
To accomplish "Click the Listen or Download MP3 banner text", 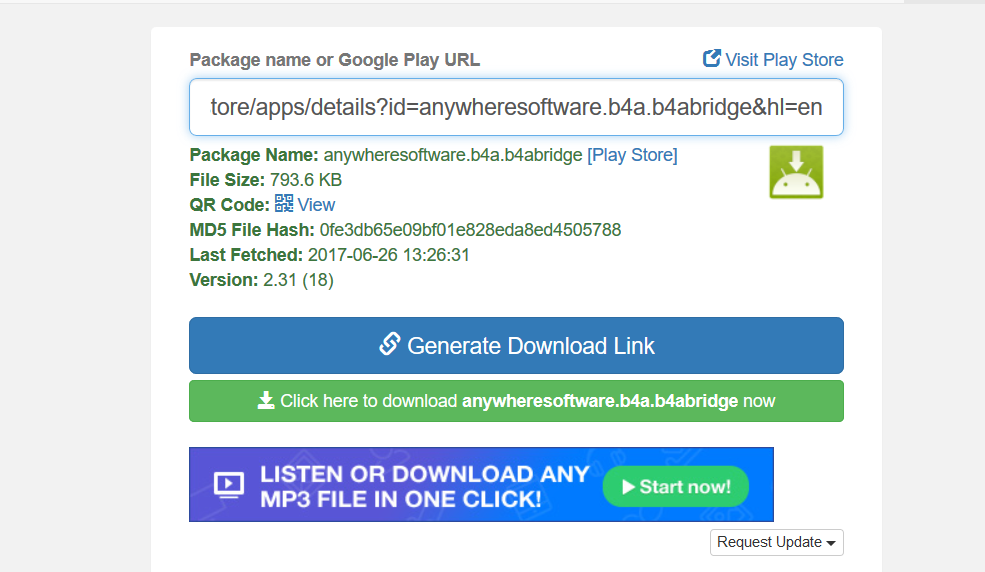I will 425,487.
